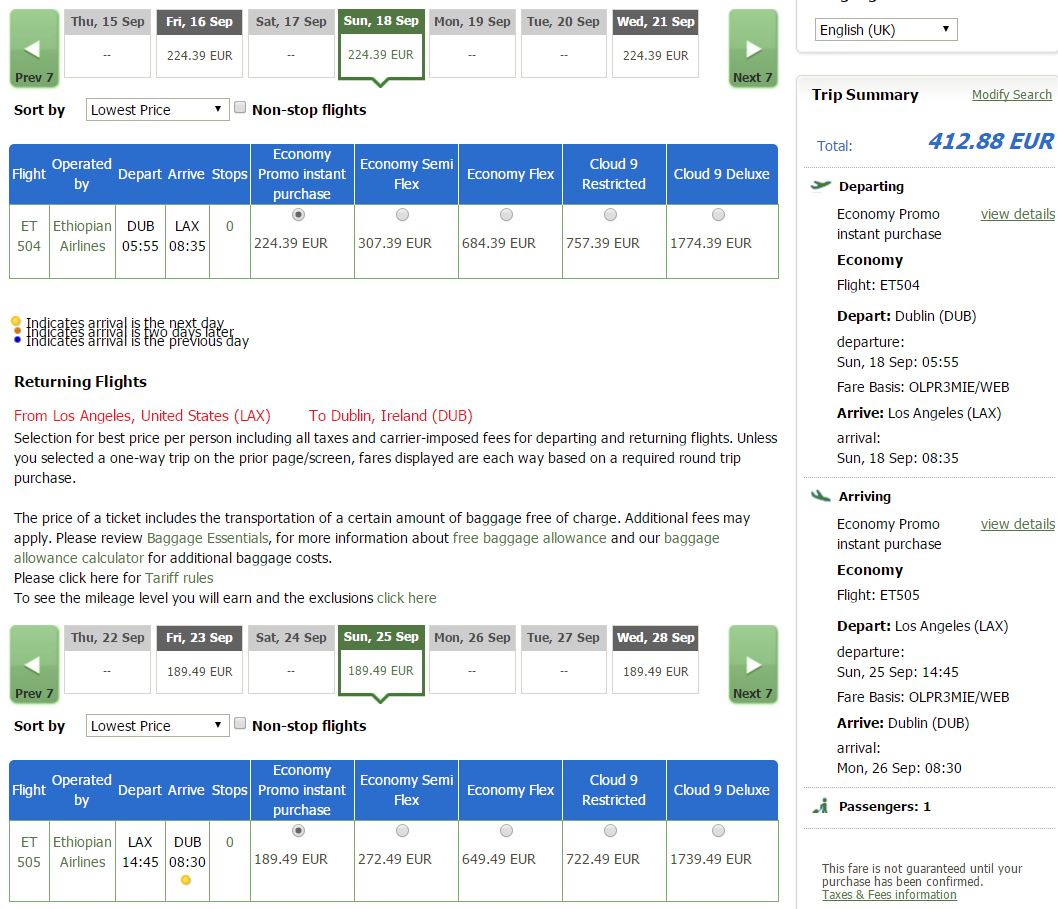This screenshot has width=1058, height=909.
Task: Click the yellow next-day arrival dot on ET 505
Action: [186, 880]
